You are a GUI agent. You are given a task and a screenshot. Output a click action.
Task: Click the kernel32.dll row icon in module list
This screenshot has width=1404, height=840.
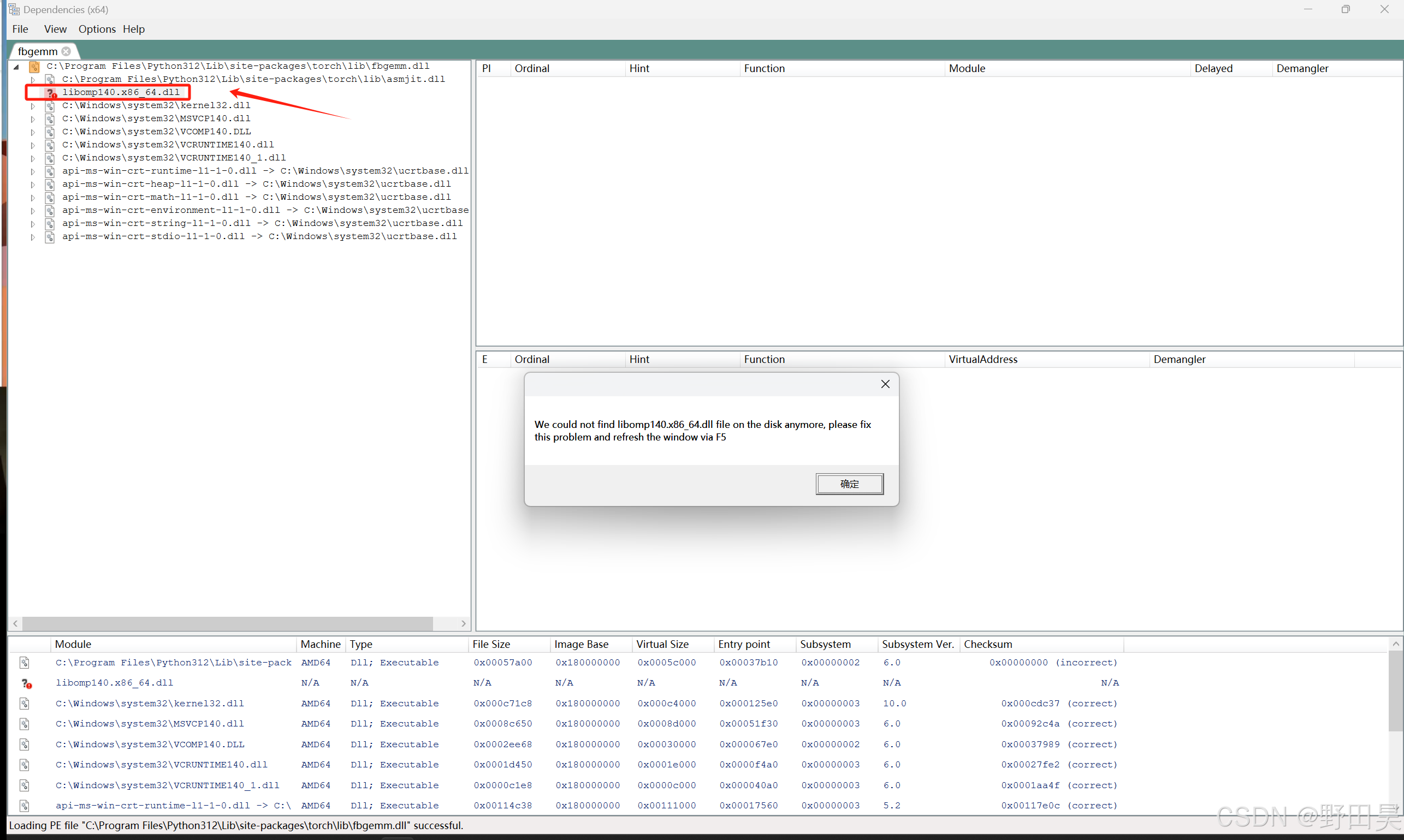pos(25,704)
